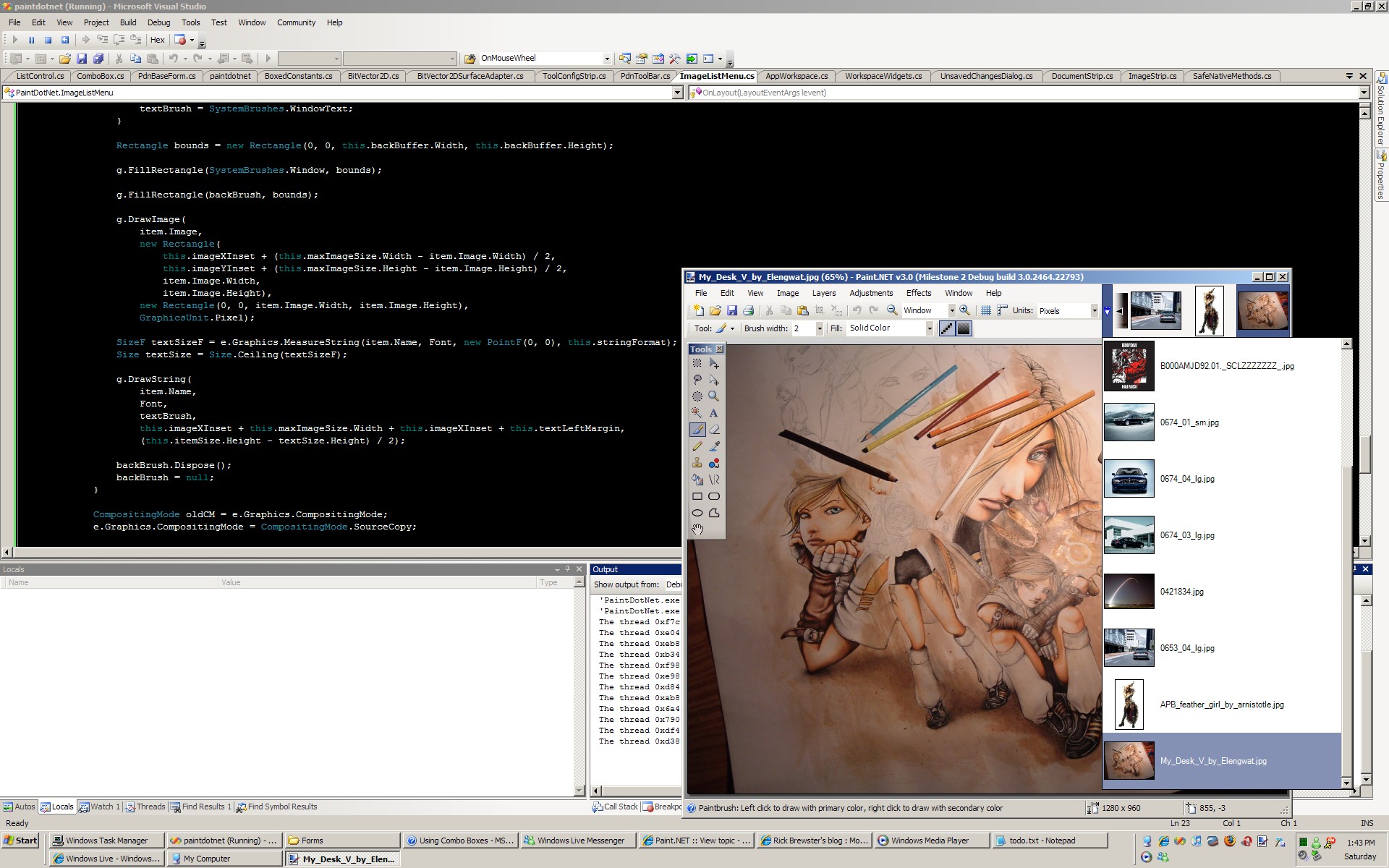This screenshot has width=1389, height=868.
Task: Toggle Hex display in Visual Studio debug toolbar
Action: (x=157, y=40)
